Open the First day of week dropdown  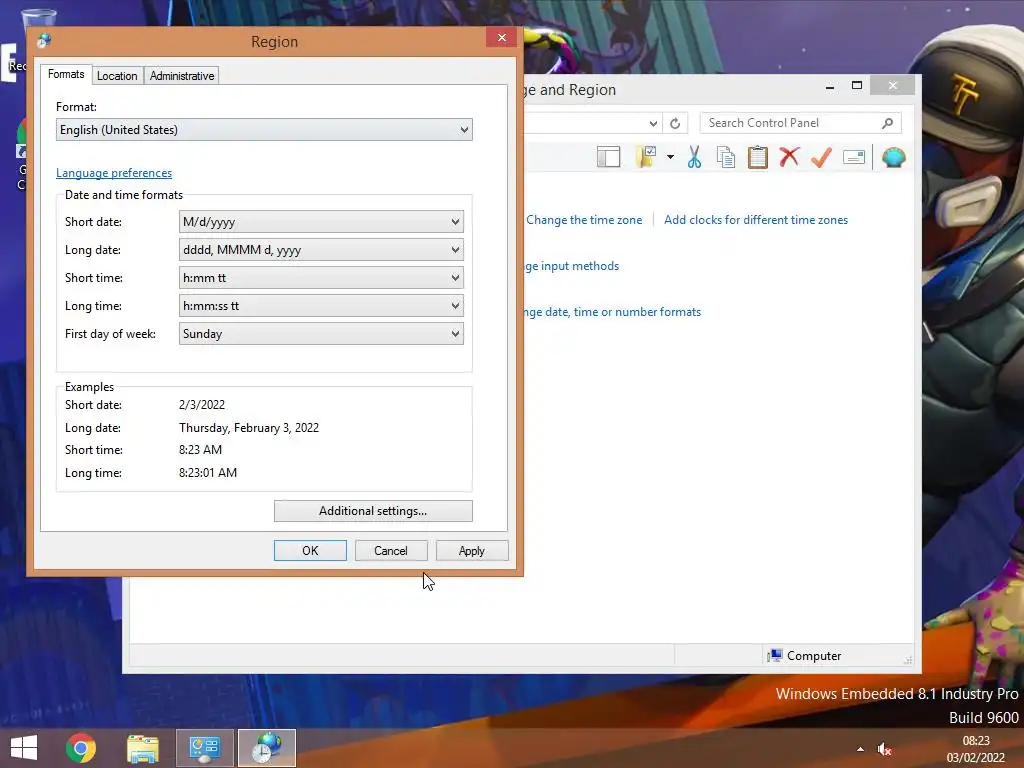click(321, 334)
